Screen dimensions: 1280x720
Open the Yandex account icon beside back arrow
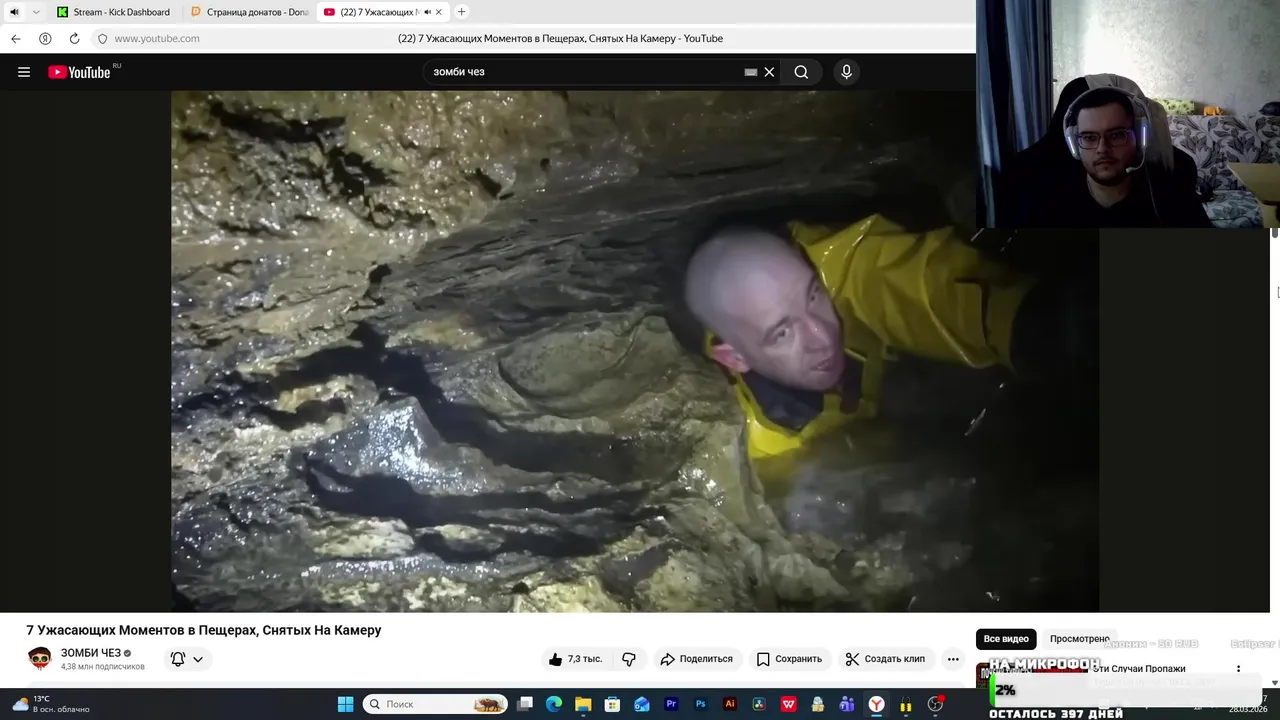[45, 39]
